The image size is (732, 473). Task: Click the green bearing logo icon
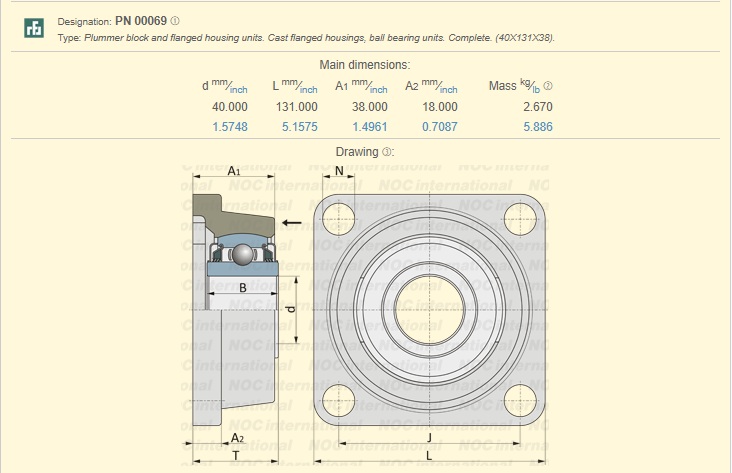click(x=34, y=28)
